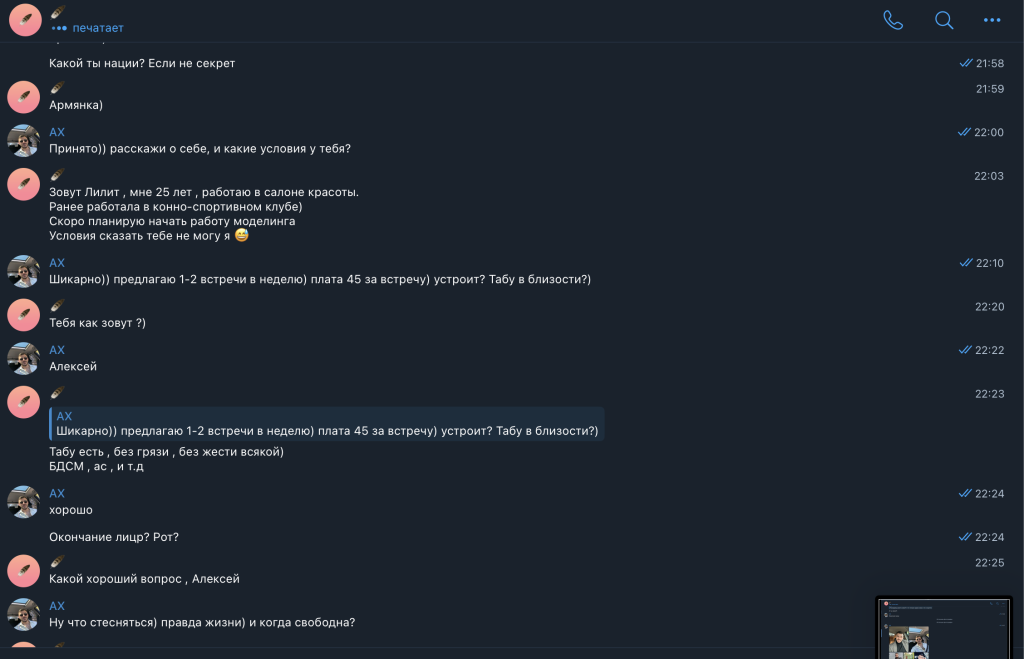The width and height of the screenshot is (1024, 659).
Task: Click the AX avatar beside "Ну что стесняться)"
Action: tap(24, 614)
